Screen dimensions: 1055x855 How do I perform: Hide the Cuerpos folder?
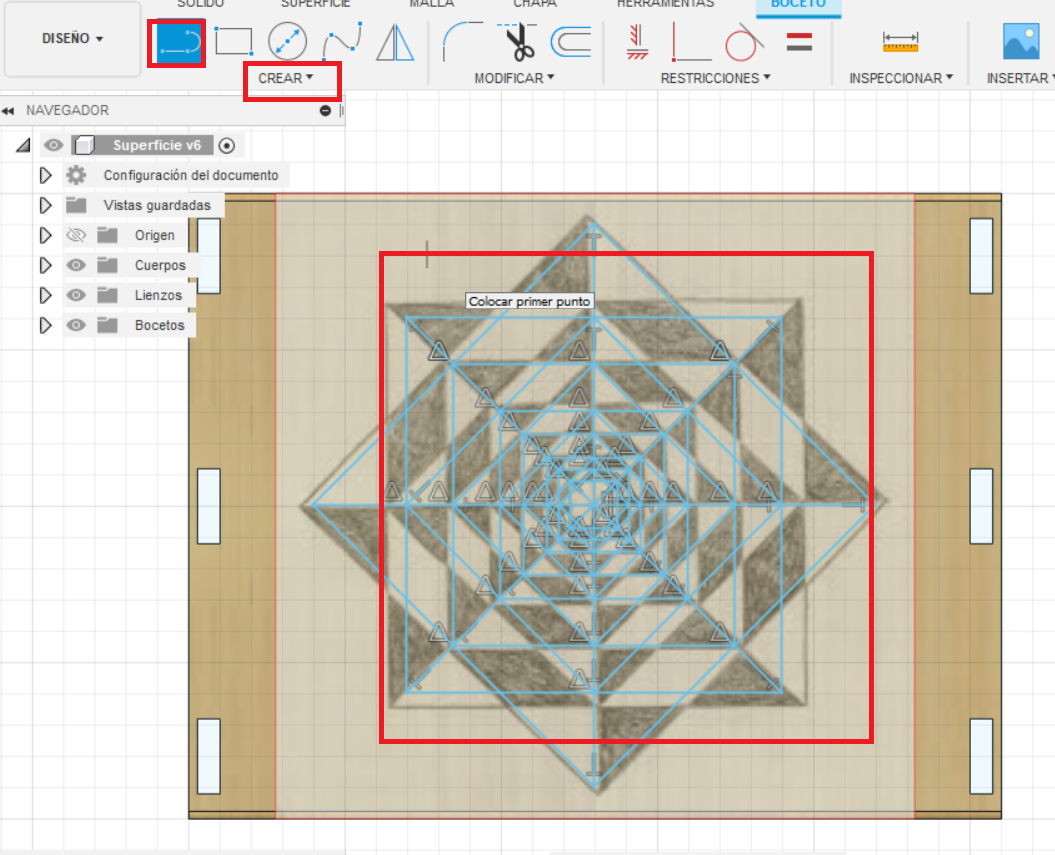[x=76, y=265]
